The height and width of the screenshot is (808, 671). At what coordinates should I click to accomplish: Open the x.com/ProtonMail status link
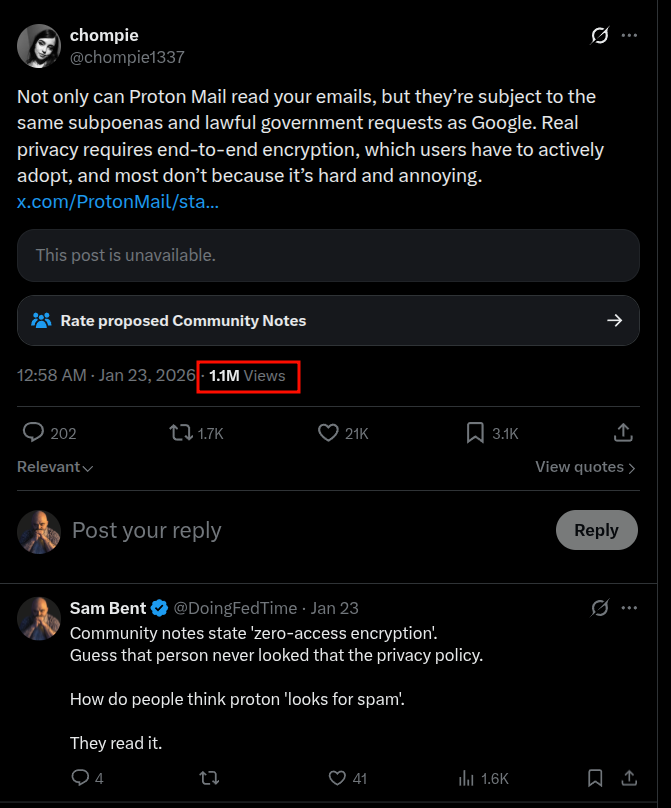118,201
